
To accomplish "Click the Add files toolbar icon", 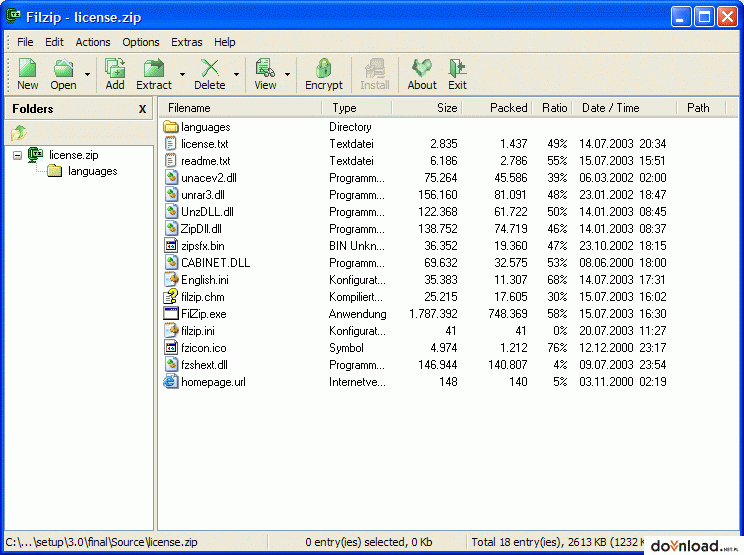I will (x=115, y=68).
